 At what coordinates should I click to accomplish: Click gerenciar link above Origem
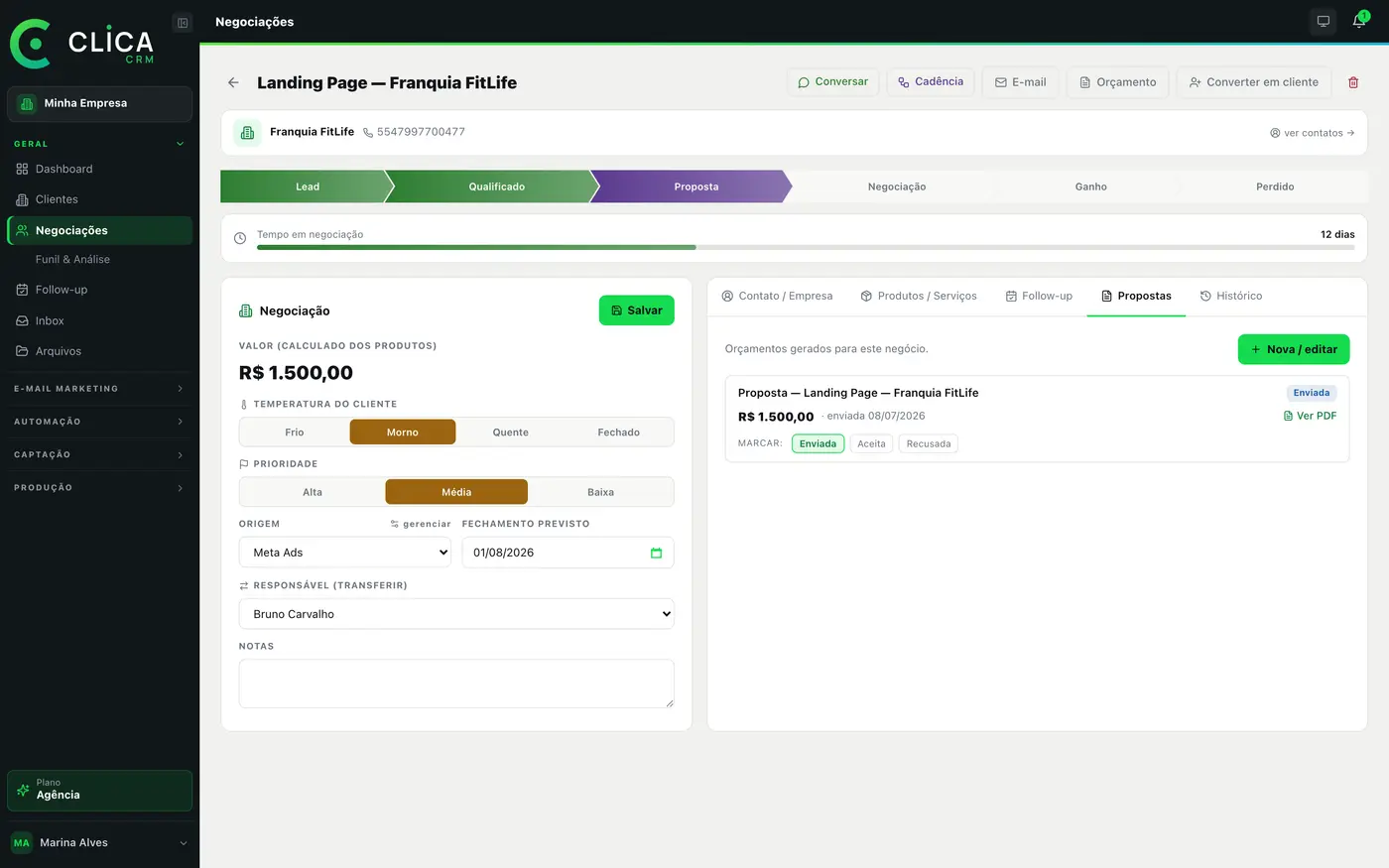click(x=421, y=524)
